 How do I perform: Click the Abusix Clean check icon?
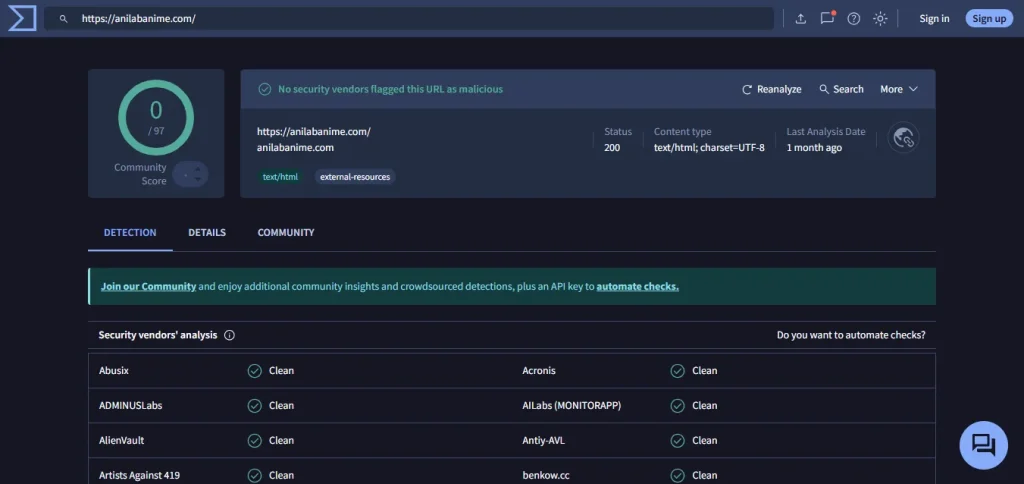[255, 371]
